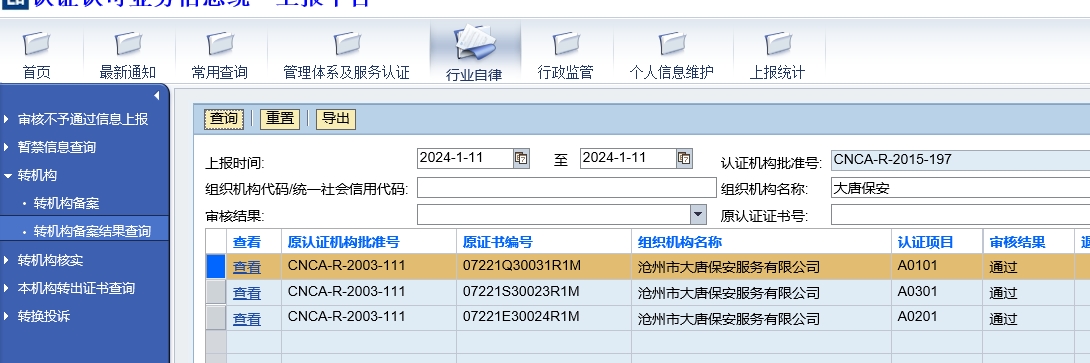Expand 转机构核实 tree node
This screenshot has width=1090, height=363.
click(x=7, y=260)
